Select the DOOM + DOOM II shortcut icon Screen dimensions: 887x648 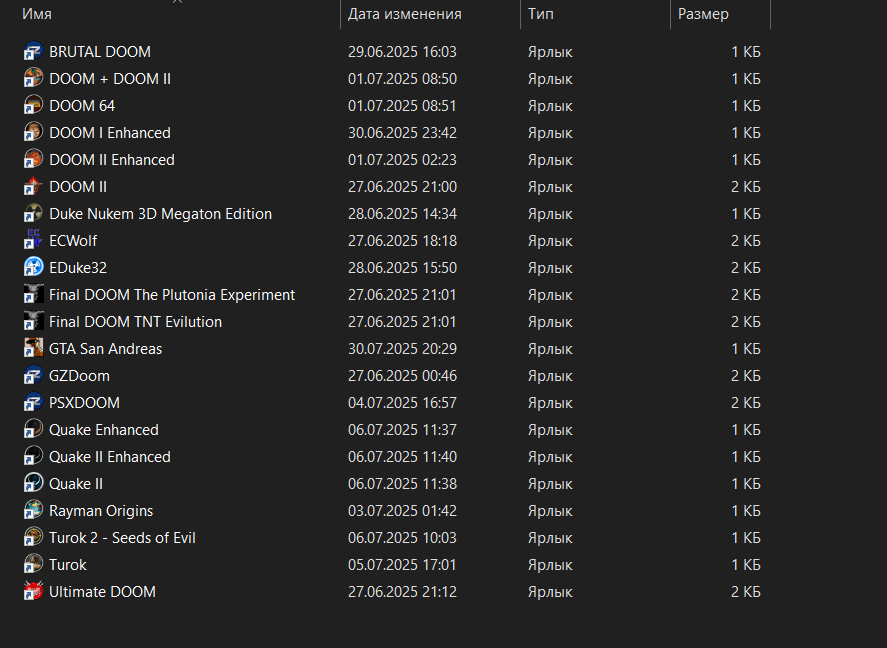33,79
